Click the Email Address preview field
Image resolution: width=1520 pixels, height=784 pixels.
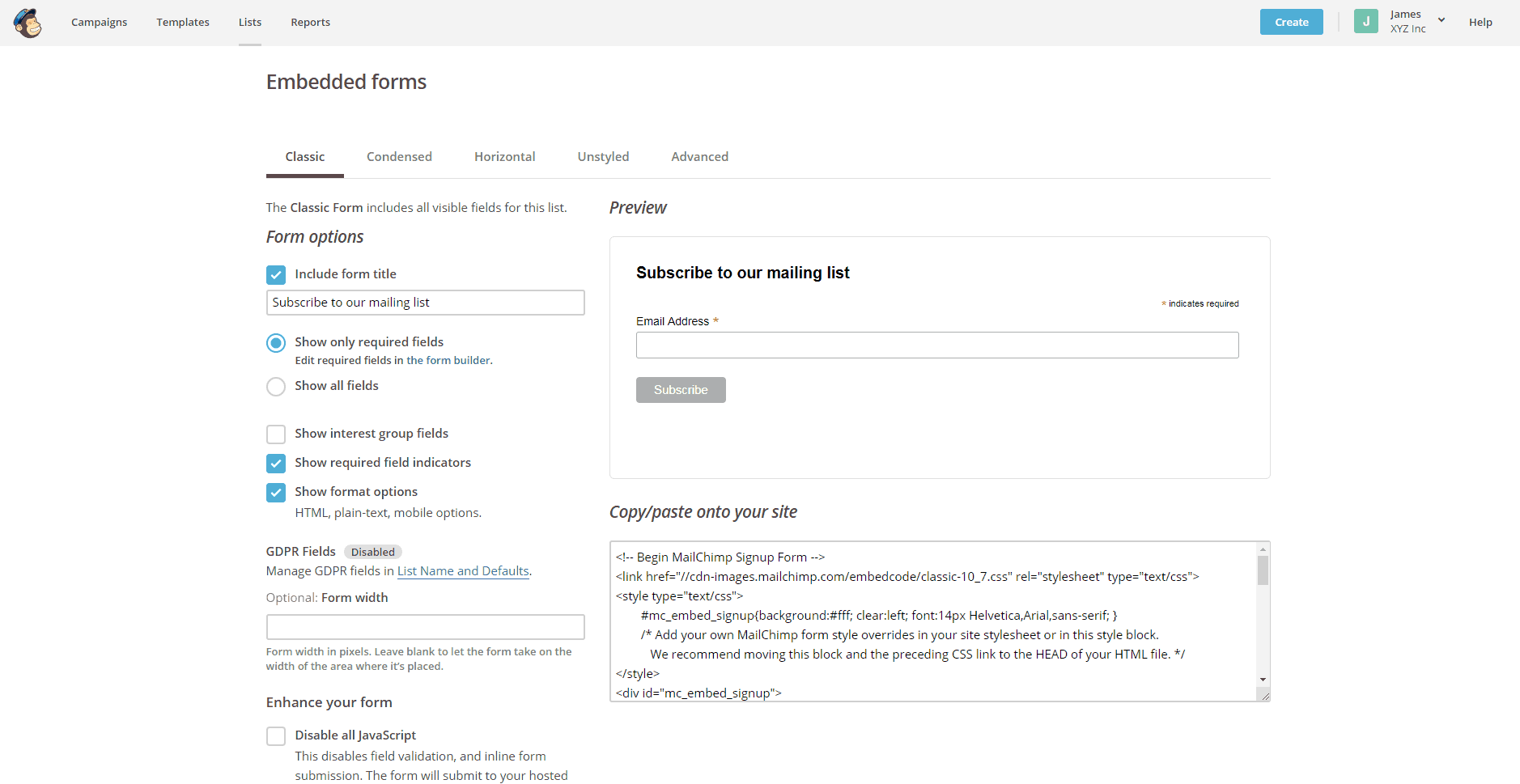click(x=937, y=345)
